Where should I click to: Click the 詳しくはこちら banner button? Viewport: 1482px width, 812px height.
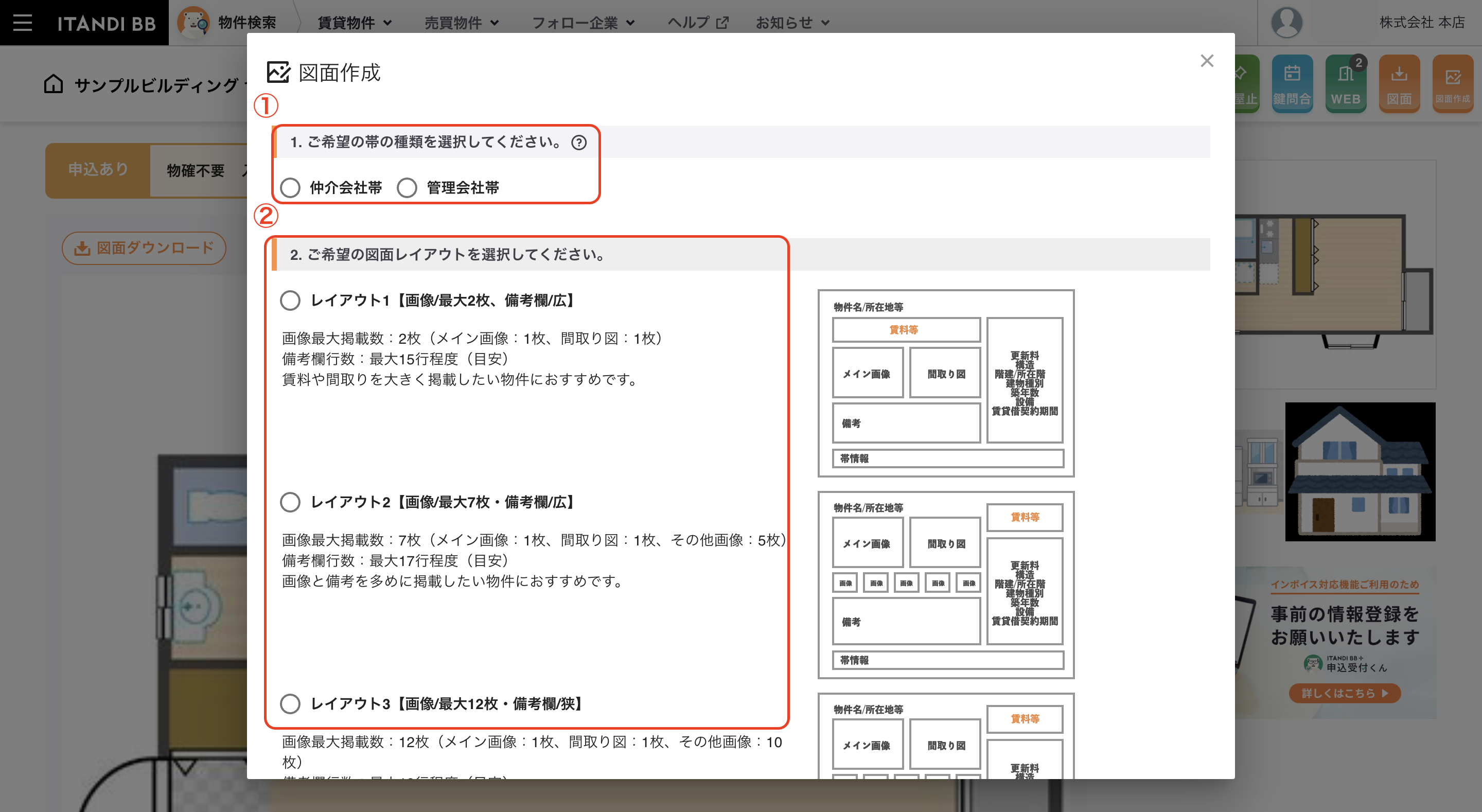(1345, 693)
